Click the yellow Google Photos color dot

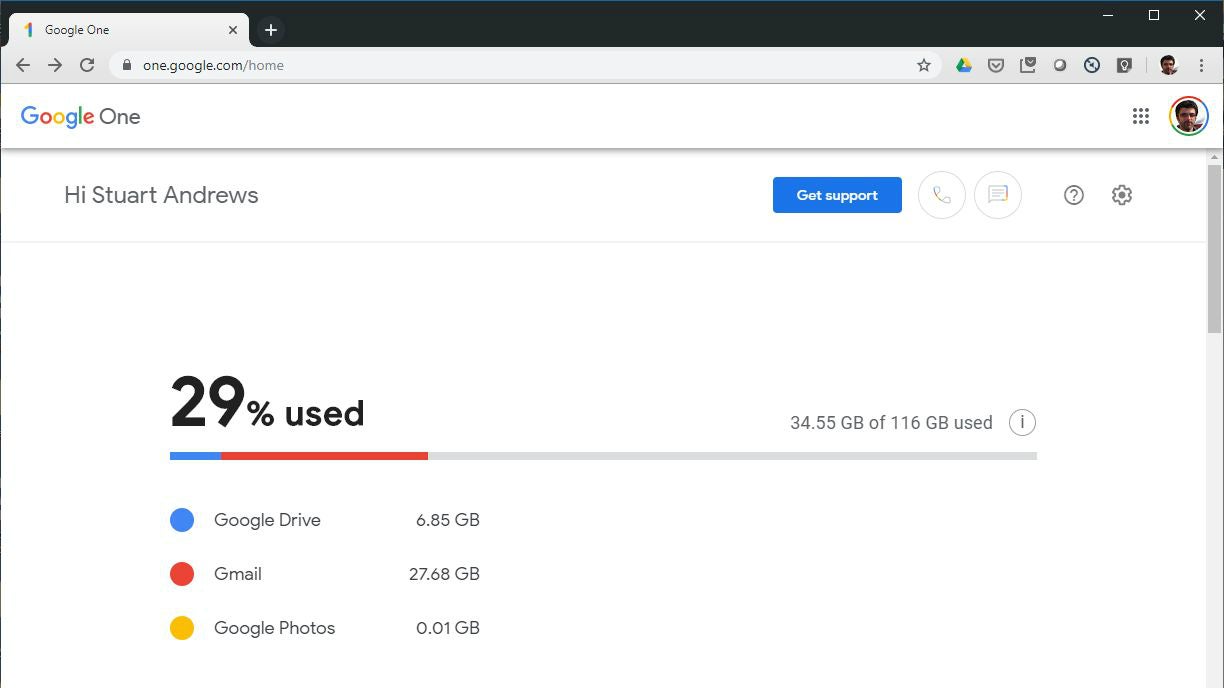pos(182,628)
